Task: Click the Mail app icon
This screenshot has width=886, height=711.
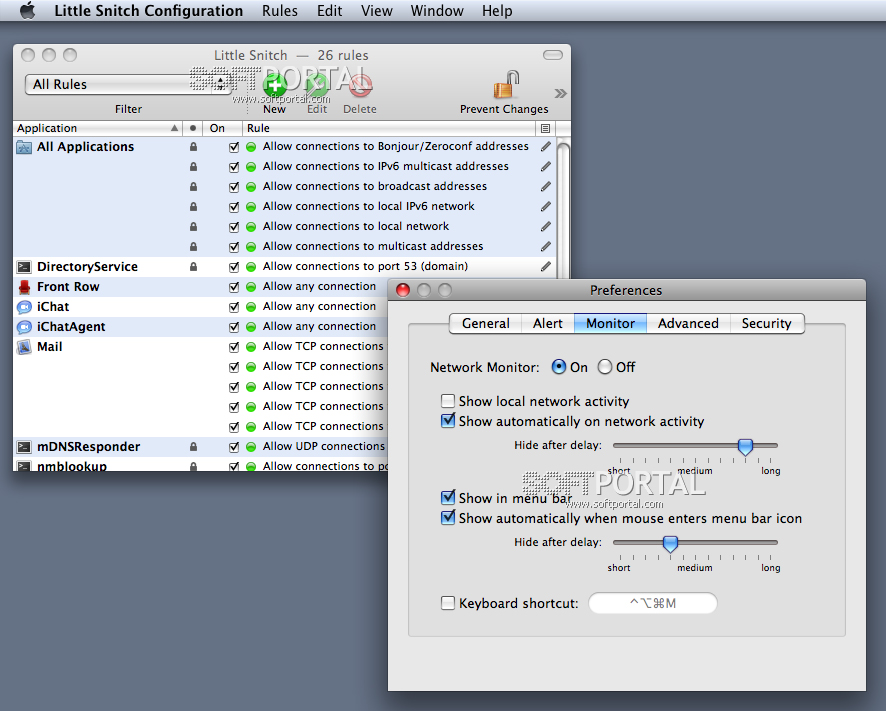Action: [24, 347]
